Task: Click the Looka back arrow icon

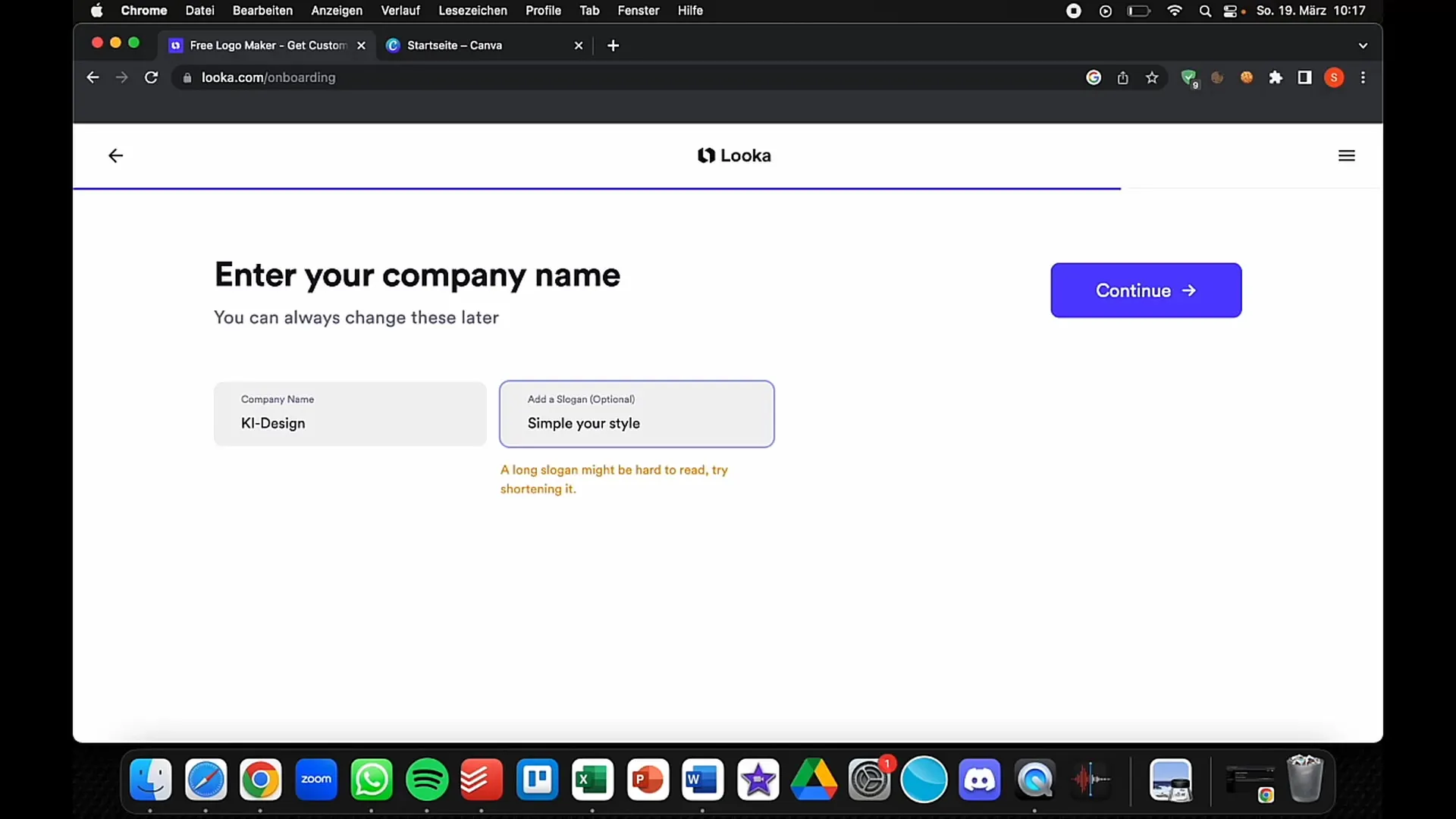Action: 115,155
